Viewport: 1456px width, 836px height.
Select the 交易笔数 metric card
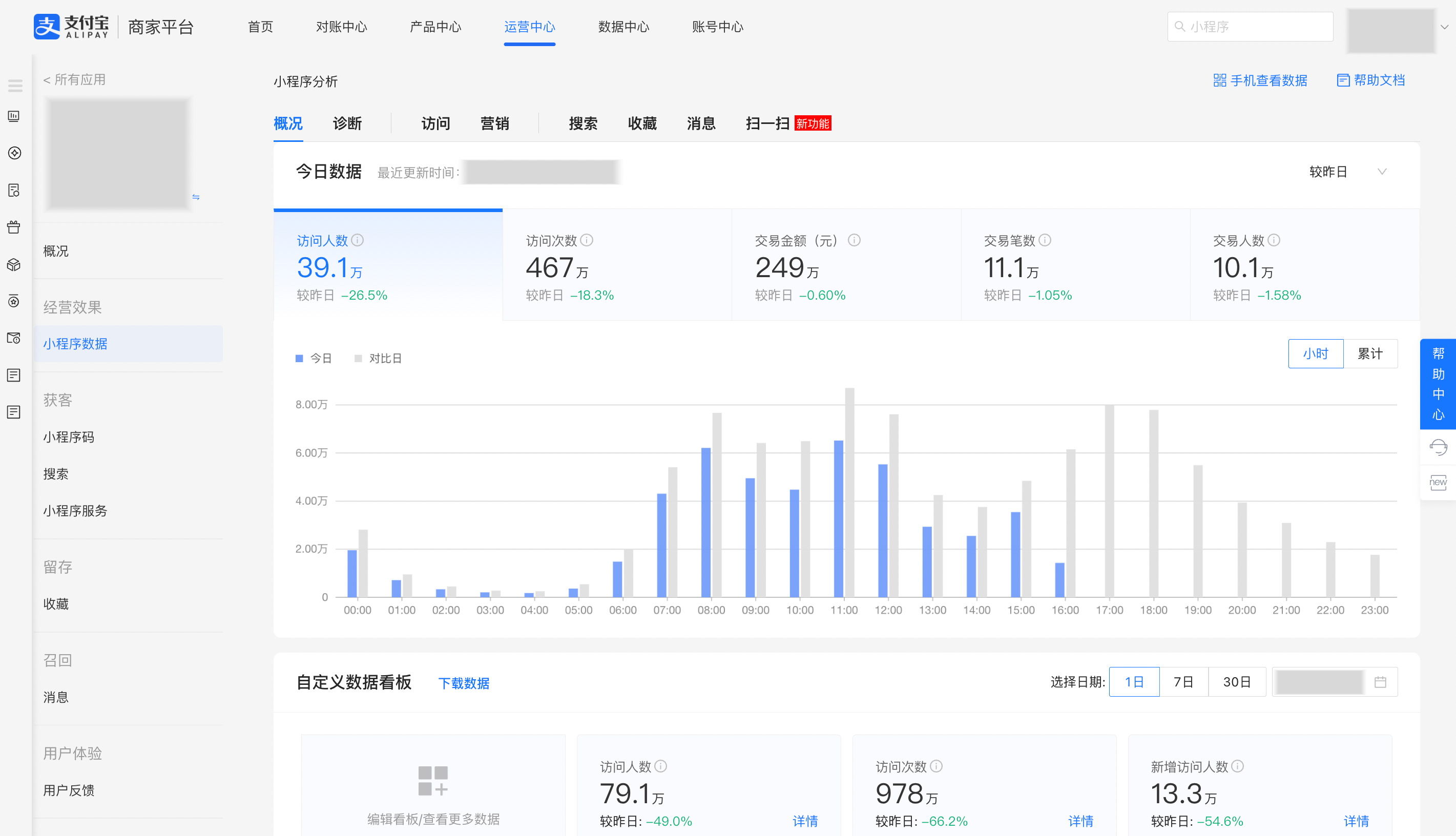[x=1075, y=265]
